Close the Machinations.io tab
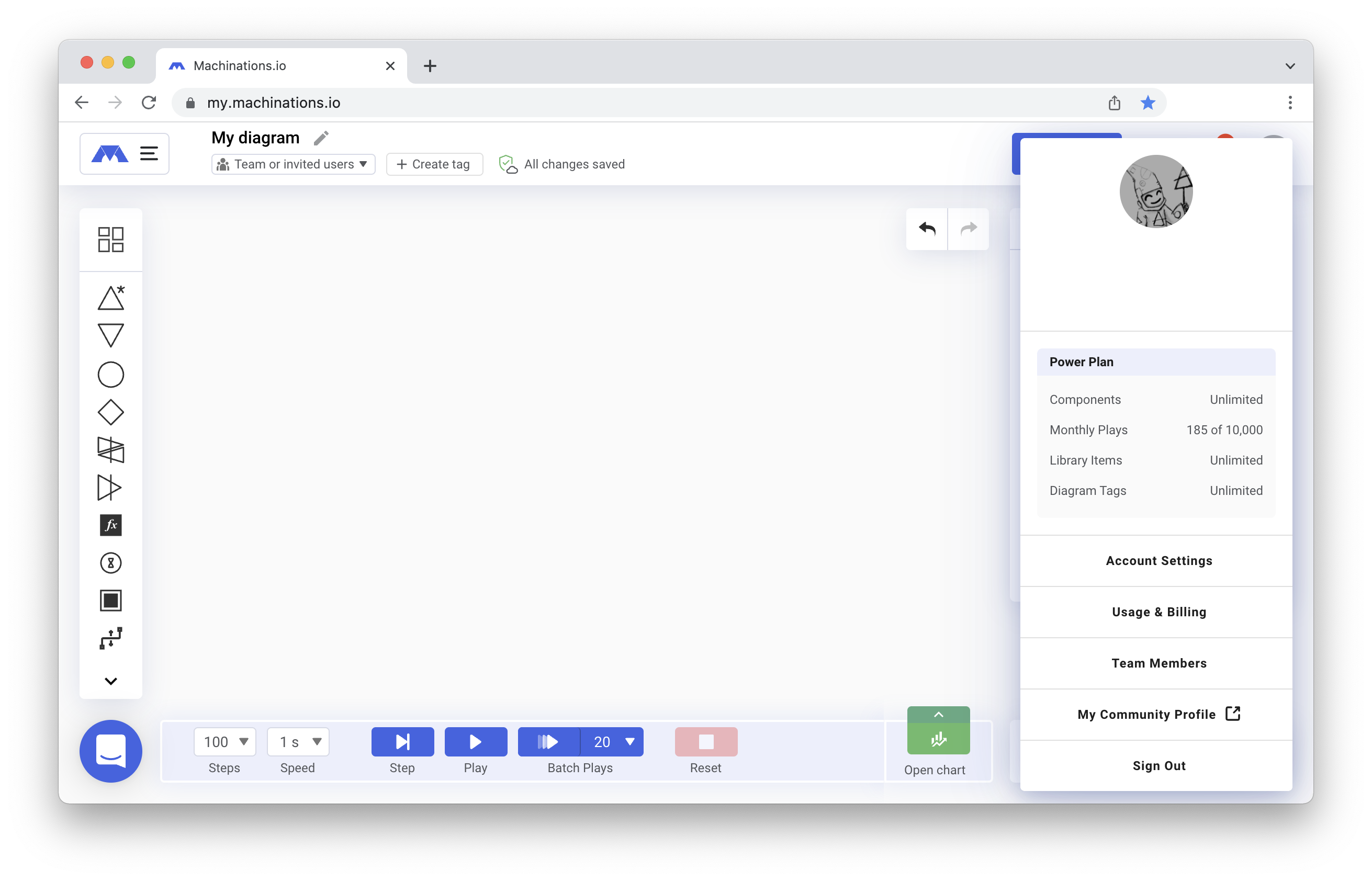1372x881 pixels. coord(390,66)
